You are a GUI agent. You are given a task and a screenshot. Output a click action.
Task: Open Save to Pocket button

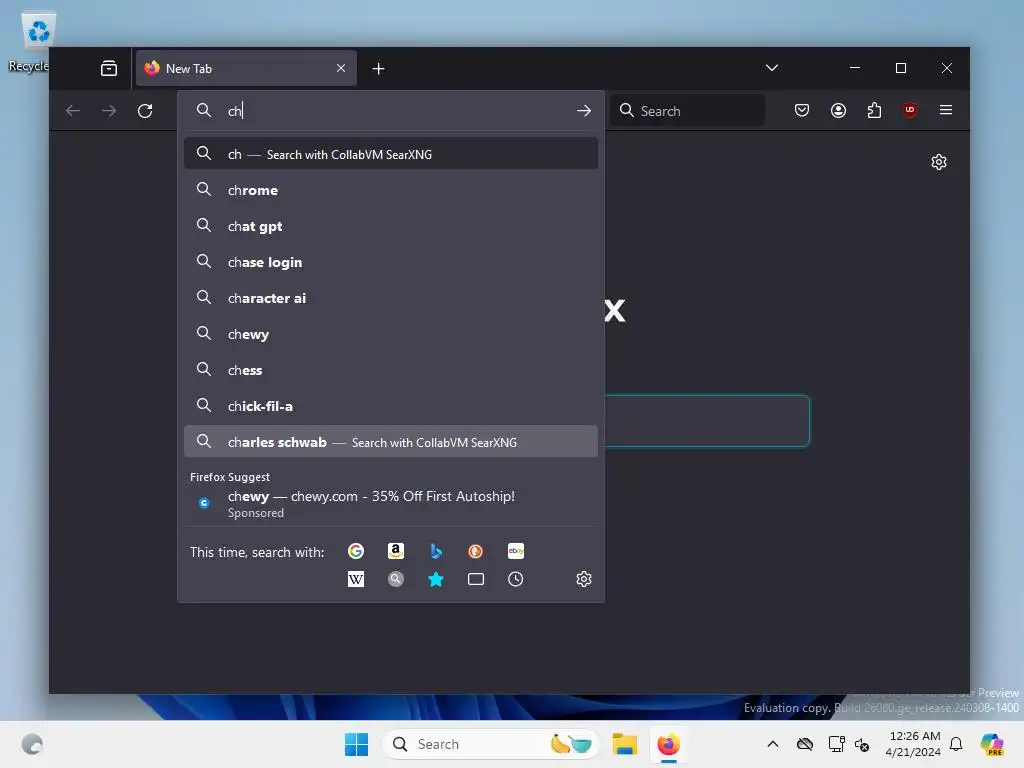point(802,110)
